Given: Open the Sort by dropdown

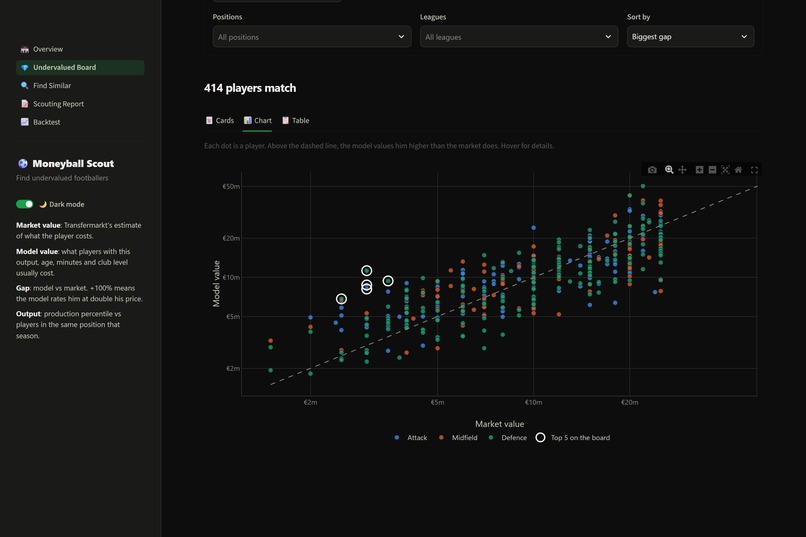Looking at the screenshot, I should pos(690,37).
